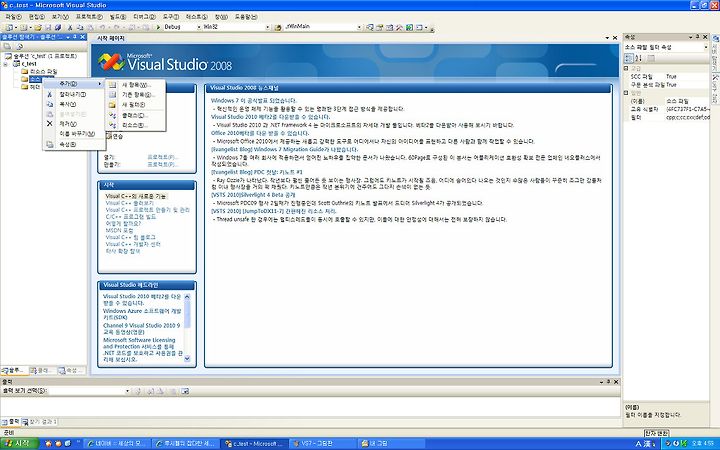Open Properties Window via toolbar icon

(x=380, y=28)
